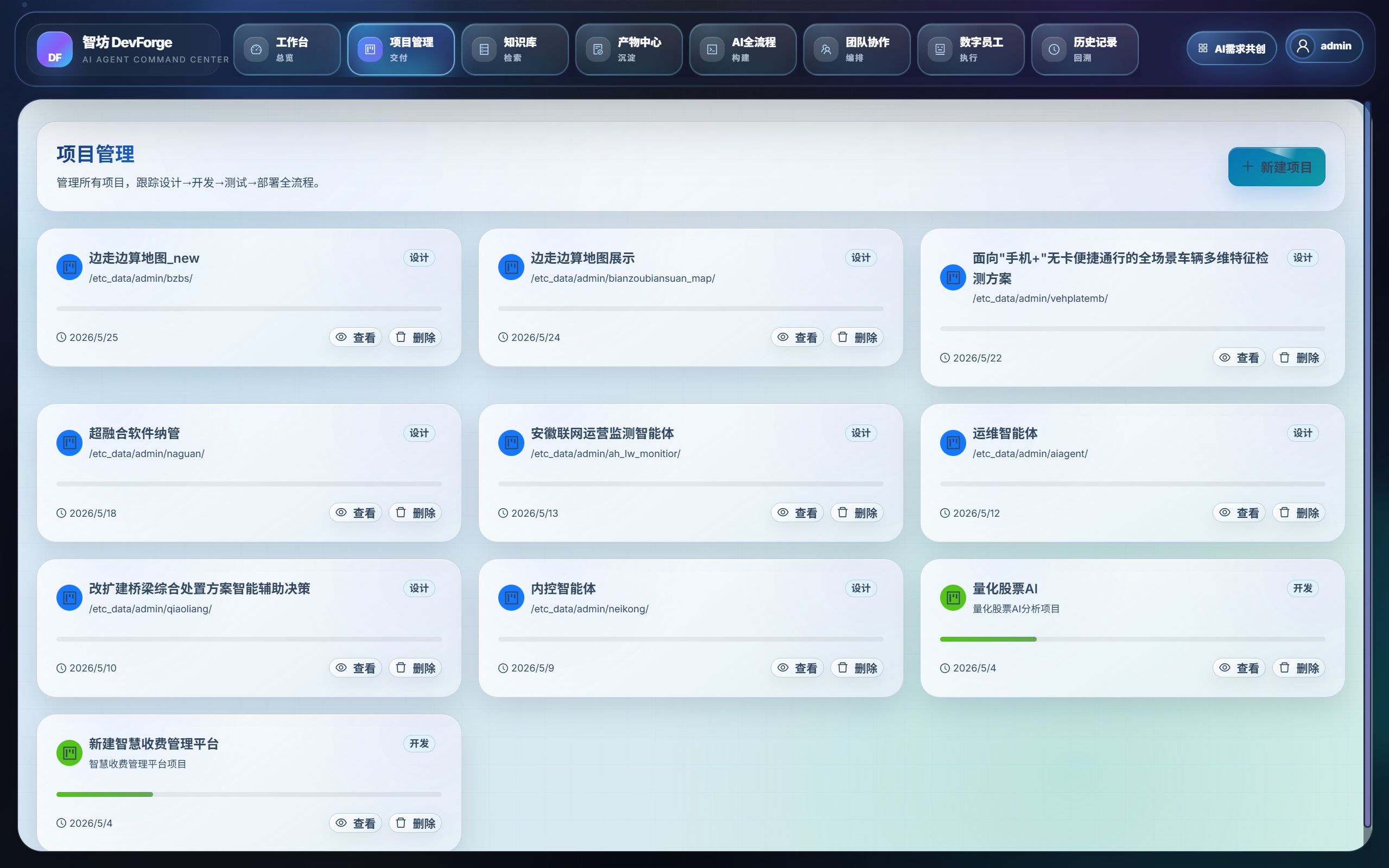This screenshot has width=1389, height=868.
Task: Click the green icon for 量化股票AI
Action: [953, 598]
